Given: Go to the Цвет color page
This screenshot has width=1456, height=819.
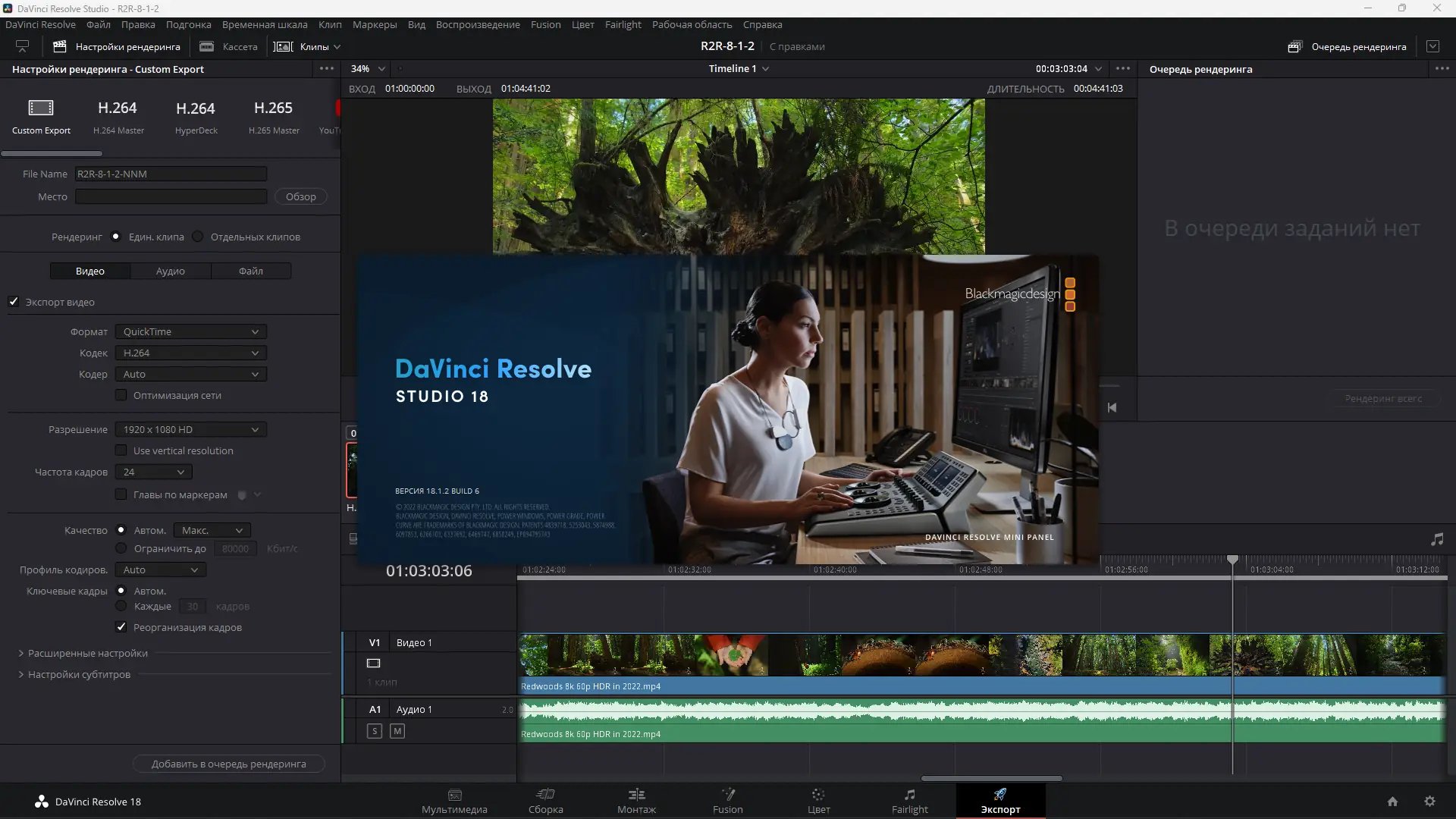Looking at the screenshot, I should 818,800.
